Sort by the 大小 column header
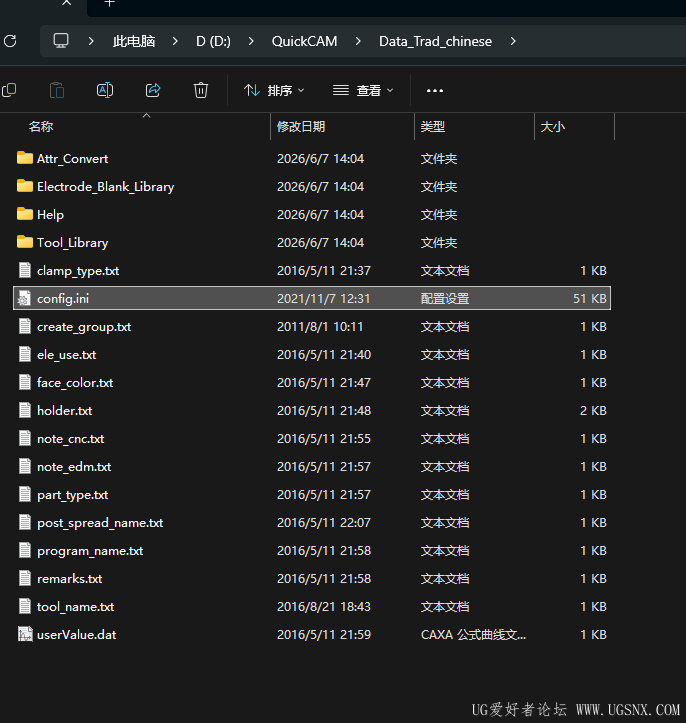 552,127
